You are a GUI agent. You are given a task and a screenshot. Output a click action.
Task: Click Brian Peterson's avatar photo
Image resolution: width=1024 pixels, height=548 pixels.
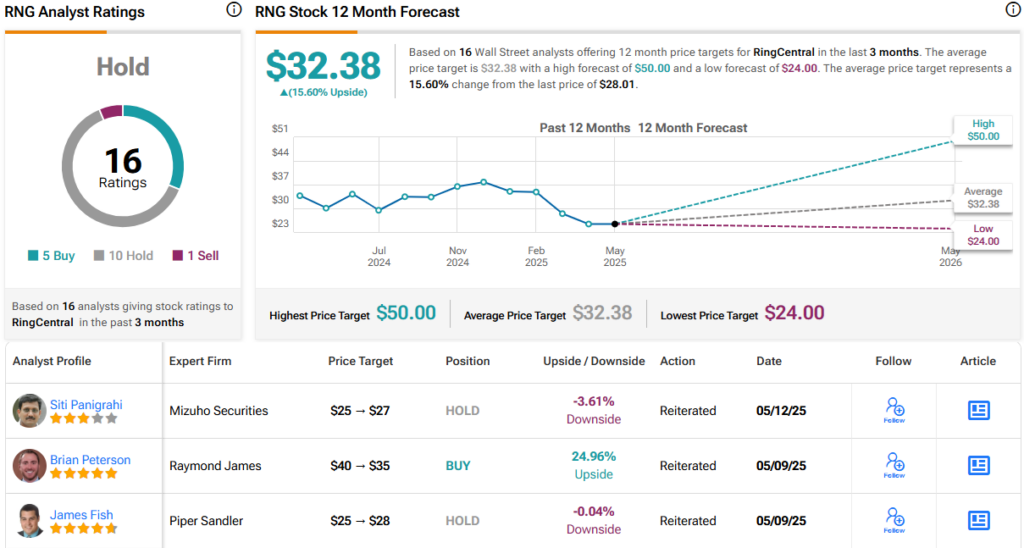(x=29, y=466)
